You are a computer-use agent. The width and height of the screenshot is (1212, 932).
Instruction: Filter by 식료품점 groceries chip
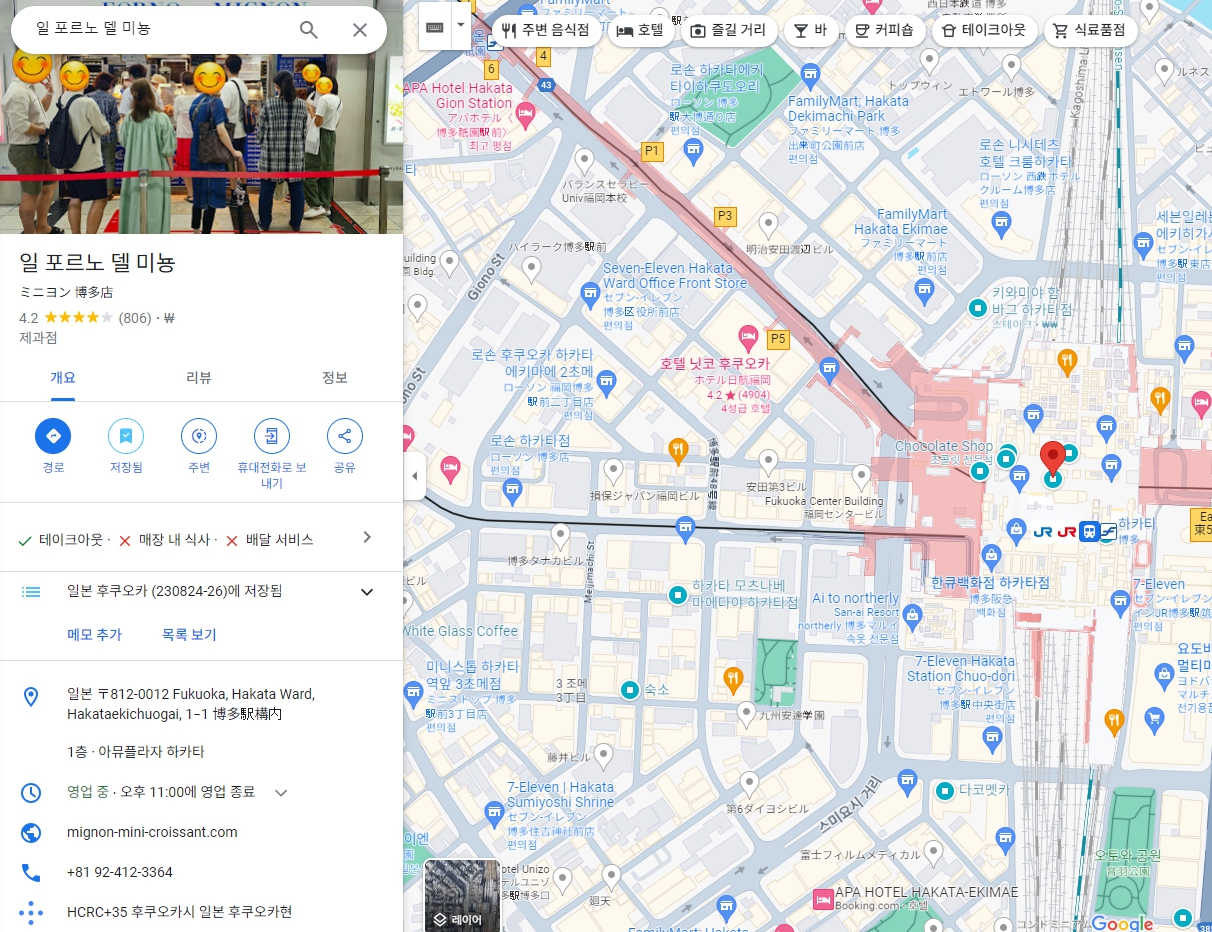[1090, 30]
